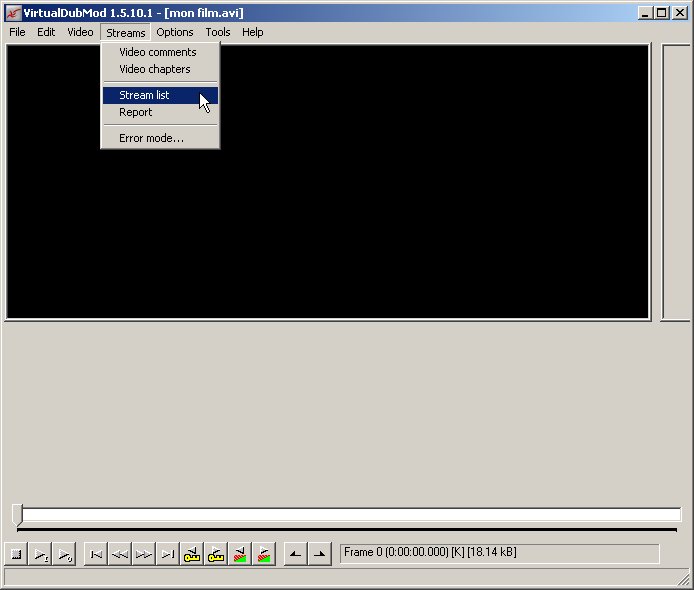
Task: Jump to the start of the video
Action: coord(96,554)
